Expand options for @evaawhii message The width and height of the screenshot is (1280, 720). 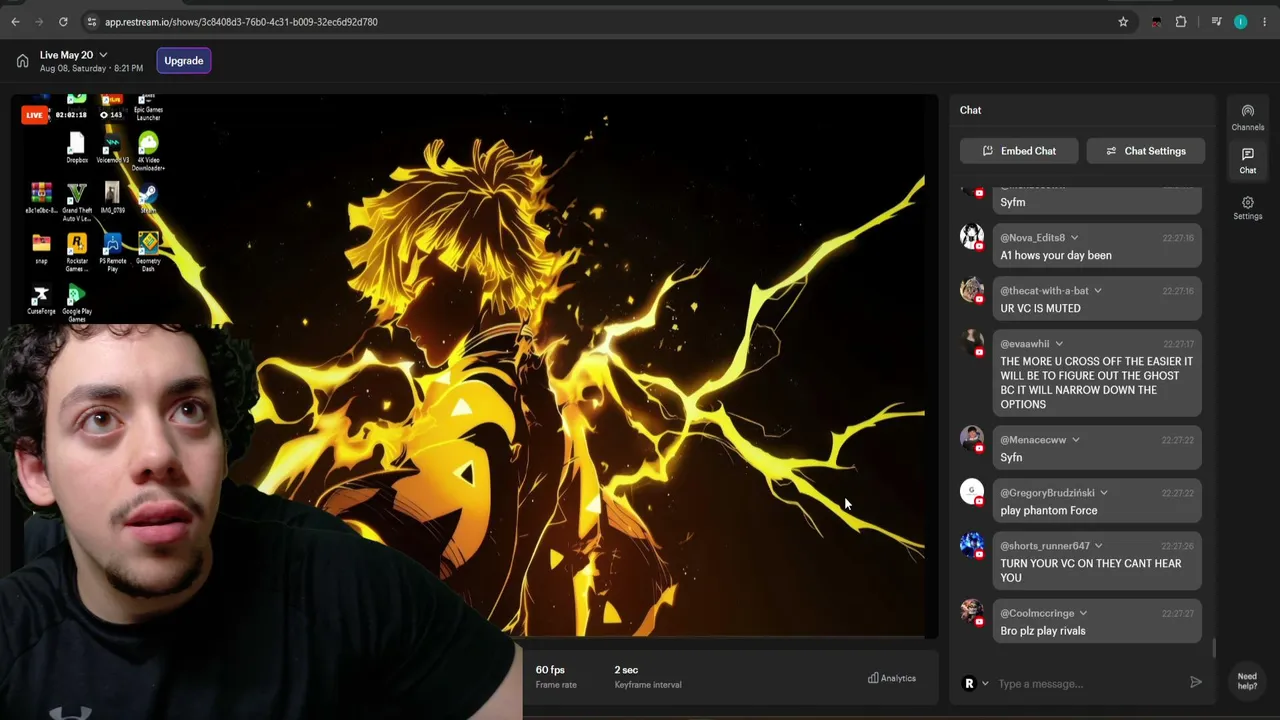click(1059, 344)
